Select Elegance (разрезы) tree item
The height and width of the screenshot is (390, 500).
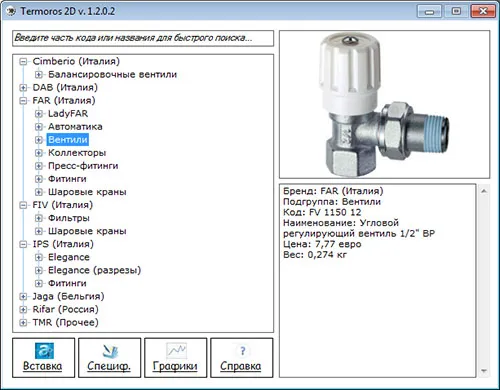point(94,270)
